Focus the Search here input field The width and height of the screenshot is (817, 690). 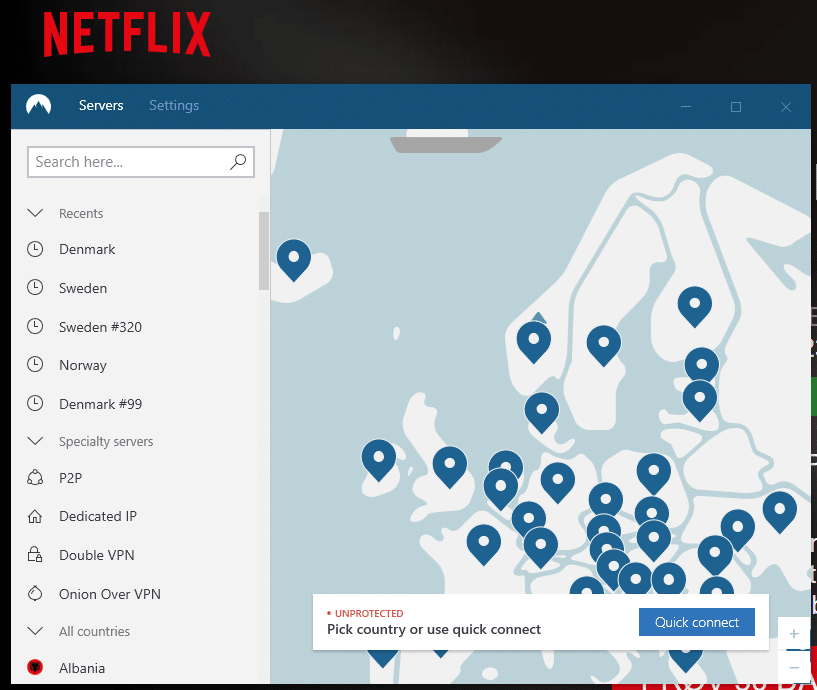click(141, 162)
